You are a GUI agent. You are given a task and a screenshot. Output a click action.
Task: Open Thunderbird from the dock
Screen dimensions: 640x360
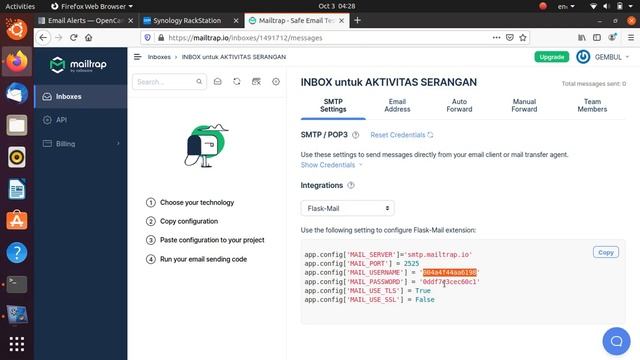point(17,93)
